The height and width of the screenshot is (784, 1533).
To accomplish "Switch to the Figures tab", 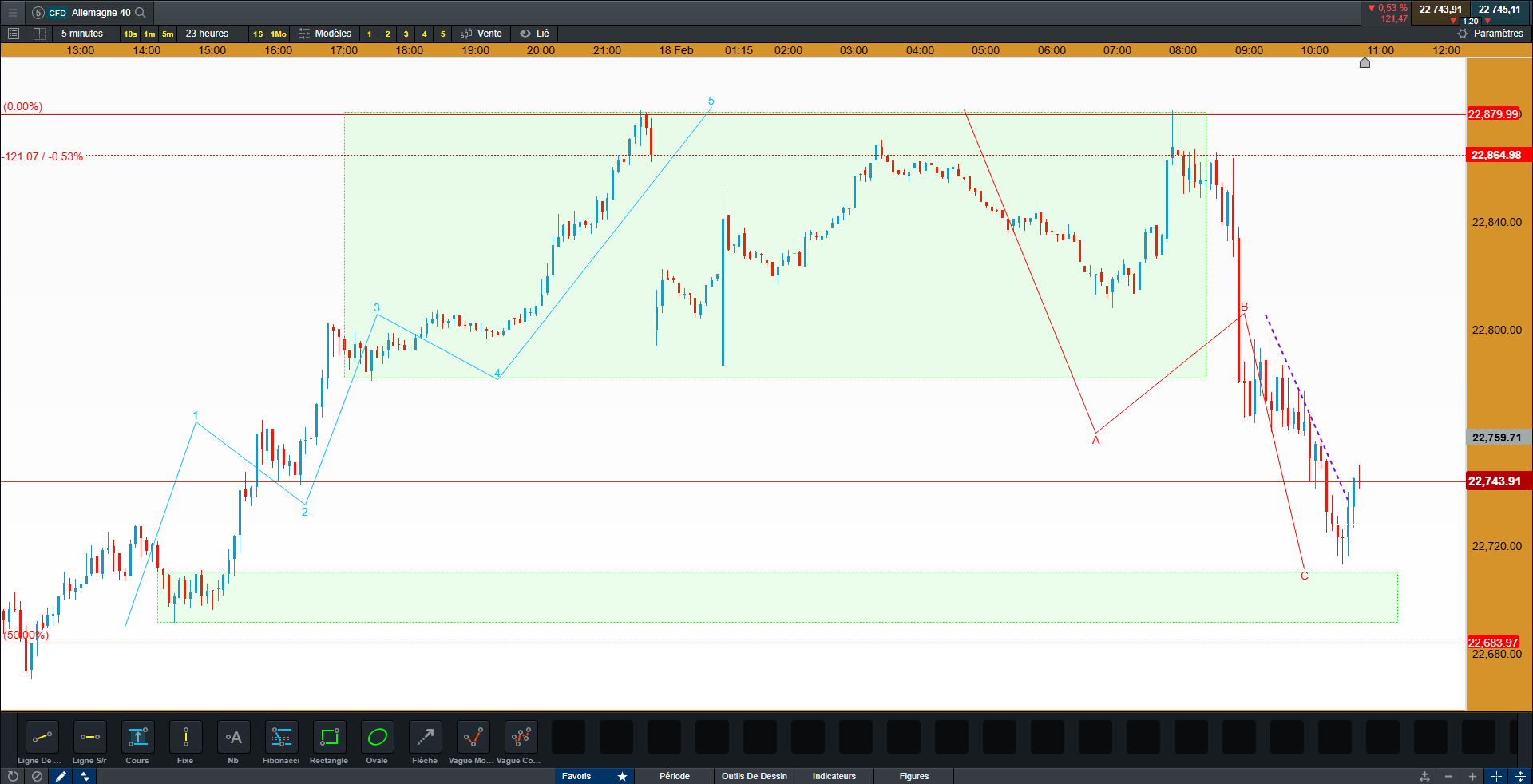I will tap(914, 776).
